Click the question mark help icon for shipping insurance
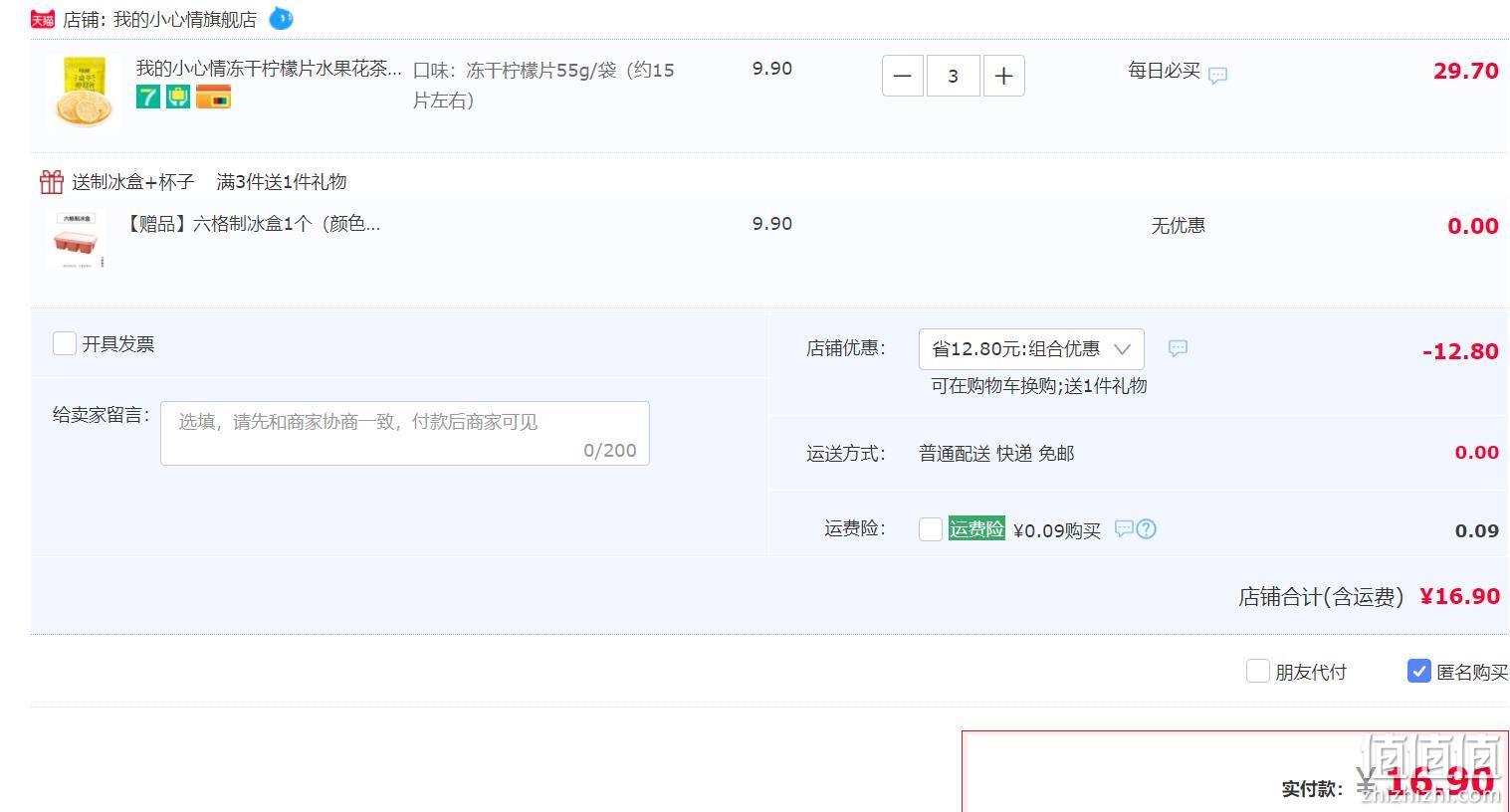 tap(1146, 529)
